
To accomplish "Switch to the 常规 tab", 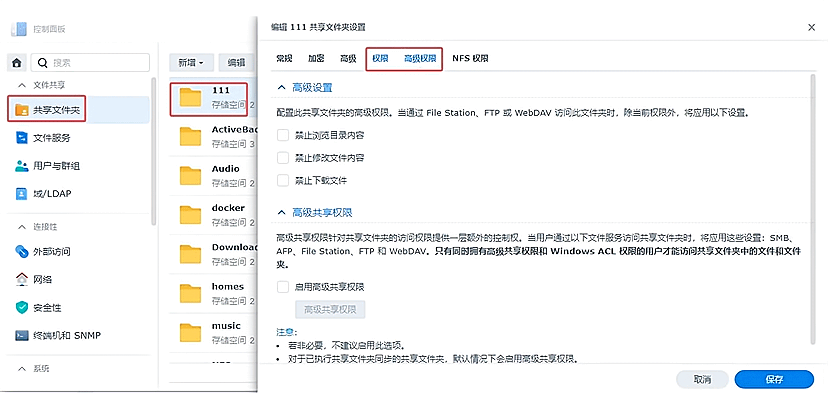I will pyautogui.click(x=284, y=58).
